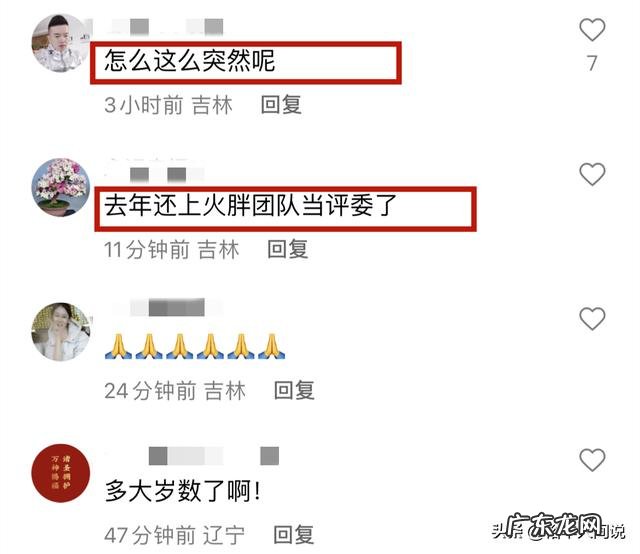This screenshot has width=640, height=554.
Task: Reply to the 24分钟前 comment
Action: pos(294,390)
